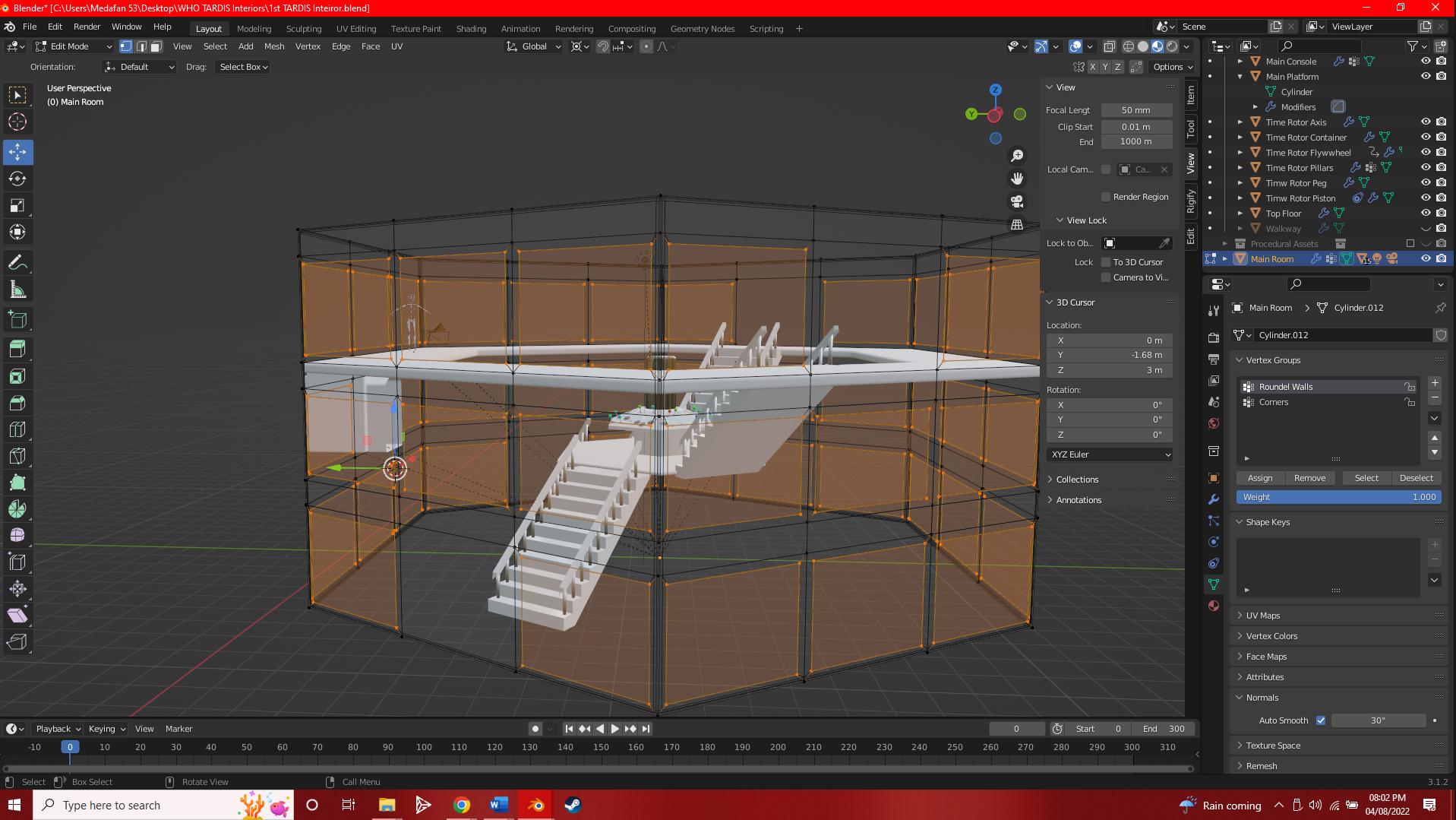Select the Knife tool
This screenshot has height=820, width=1456.
[17, 456]
